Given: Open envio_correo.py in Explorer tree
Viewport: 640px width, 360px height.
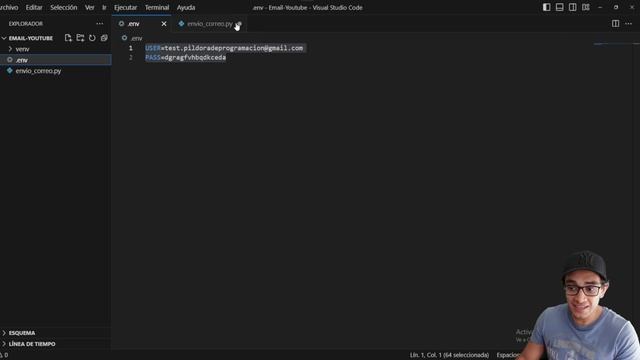Looking at the screenshot, I should coord(56,71).
